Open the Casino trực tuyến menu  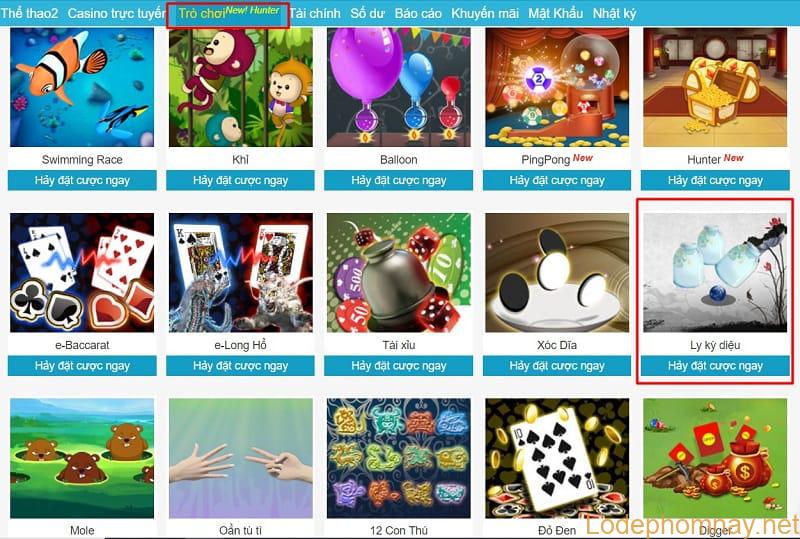(116, 13)
